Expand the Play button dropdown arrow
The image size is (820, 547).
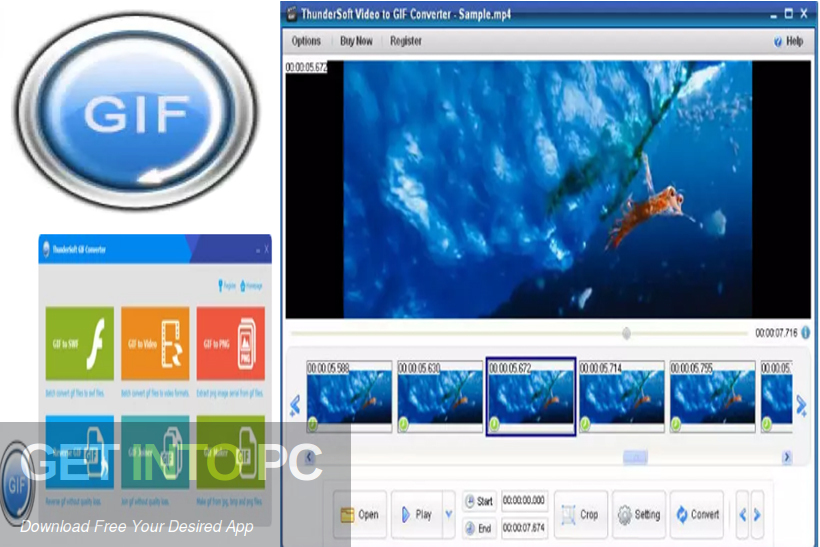coord(449,515)
